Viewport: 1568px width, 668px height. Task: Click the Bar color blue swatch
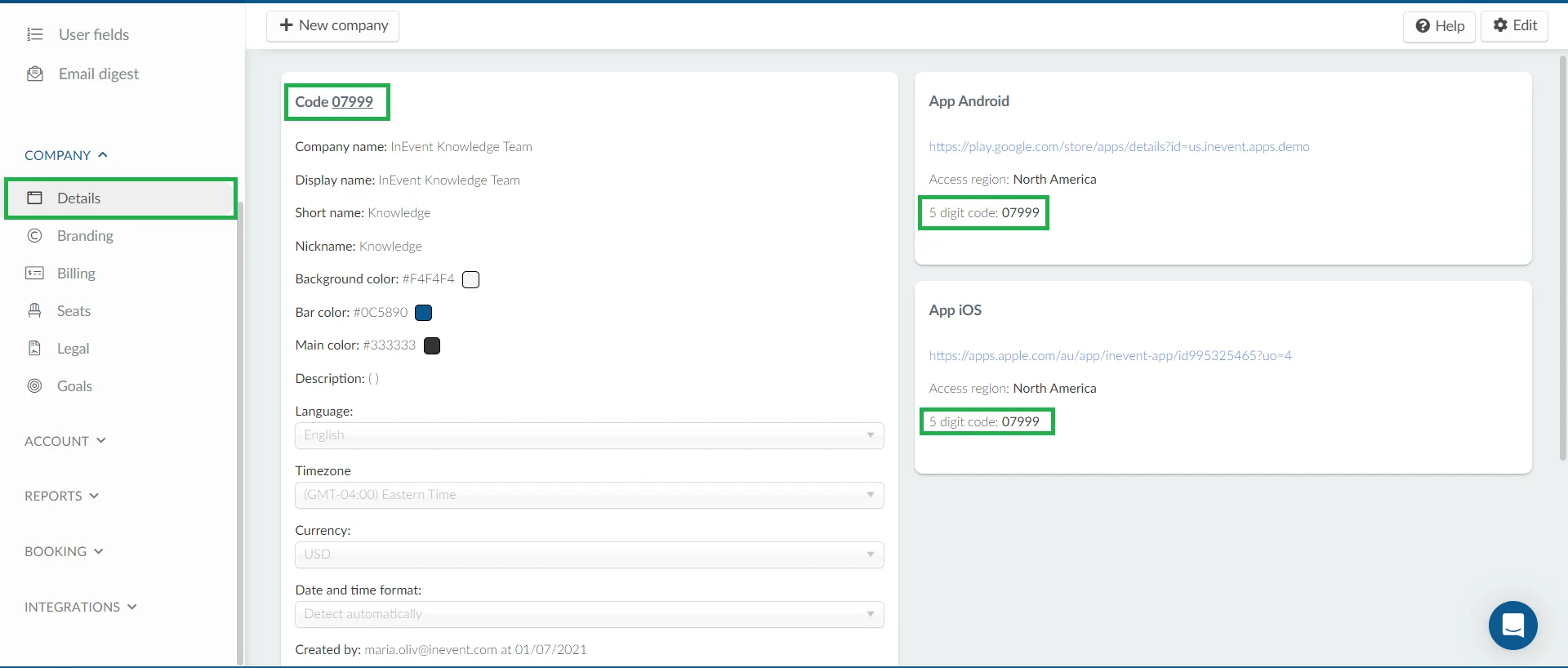point(423,313)
